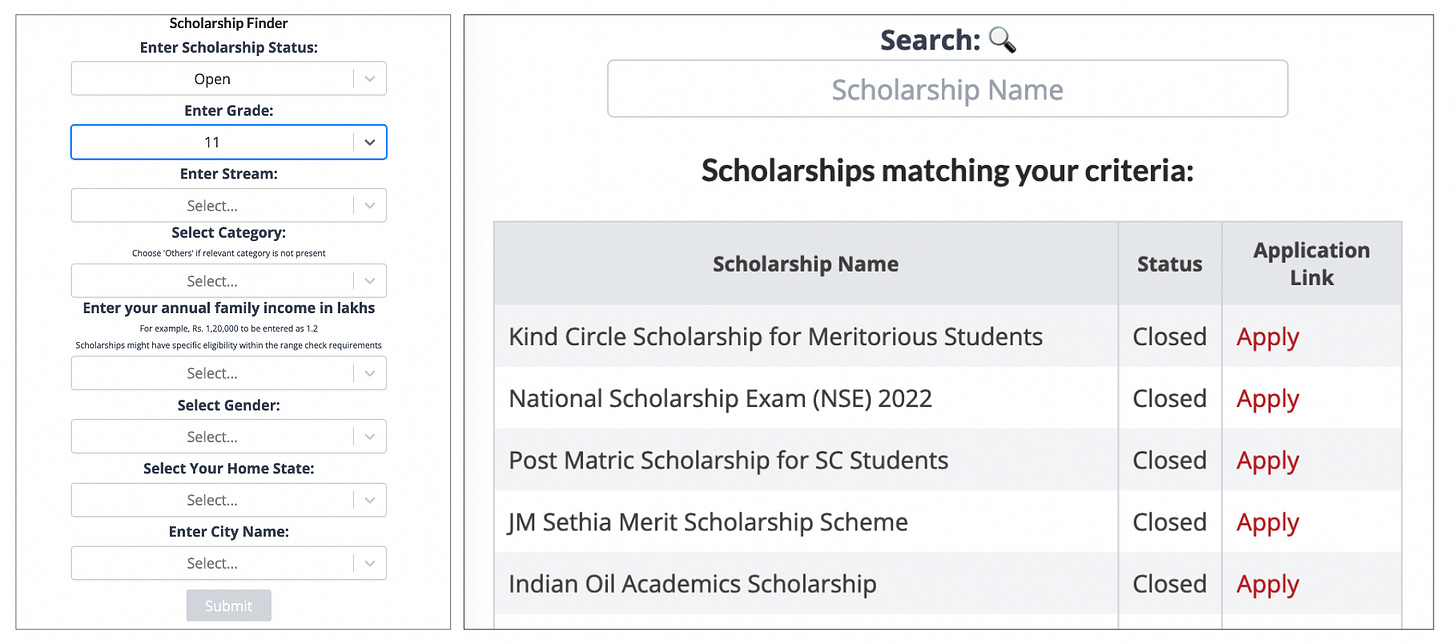Apply to Indian Oil Academics Scholarship
Screen dimensions: 1456x644
click(1267, 585)
